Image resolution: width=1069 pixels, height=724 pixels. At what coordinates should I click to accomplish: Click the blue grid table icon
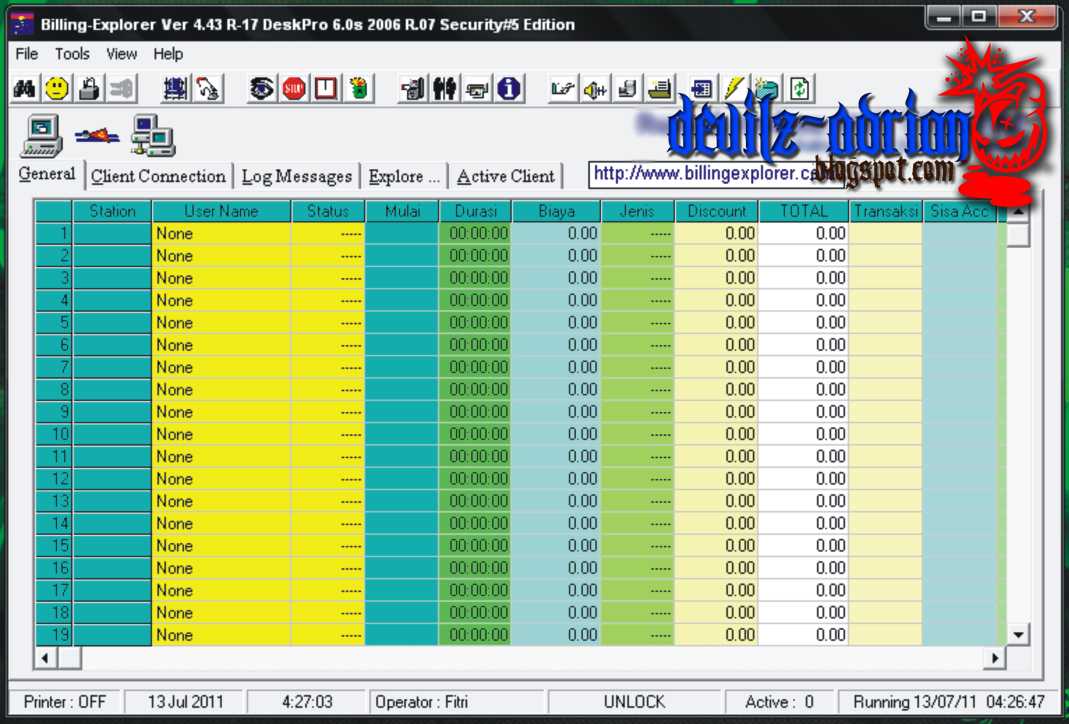tap(175, 89)
